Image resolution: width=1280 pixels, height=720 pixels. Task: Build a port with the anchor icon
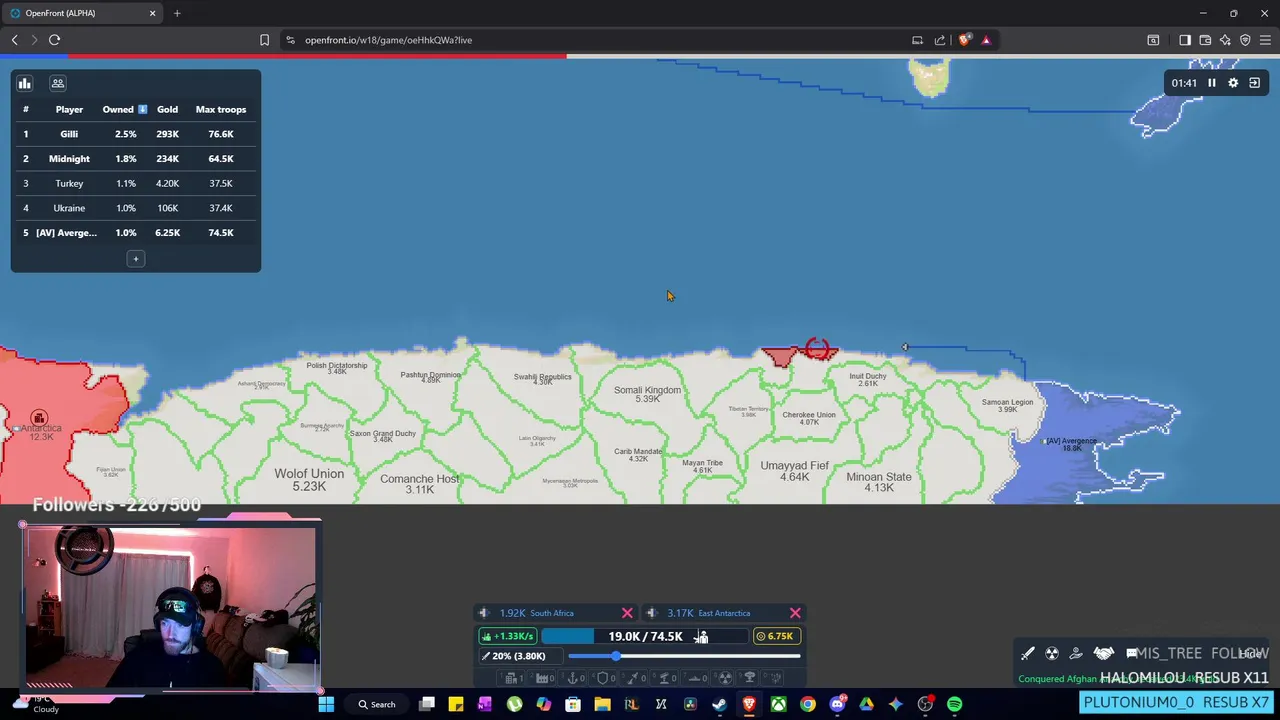pyautogui.click(x=573, y=678)
